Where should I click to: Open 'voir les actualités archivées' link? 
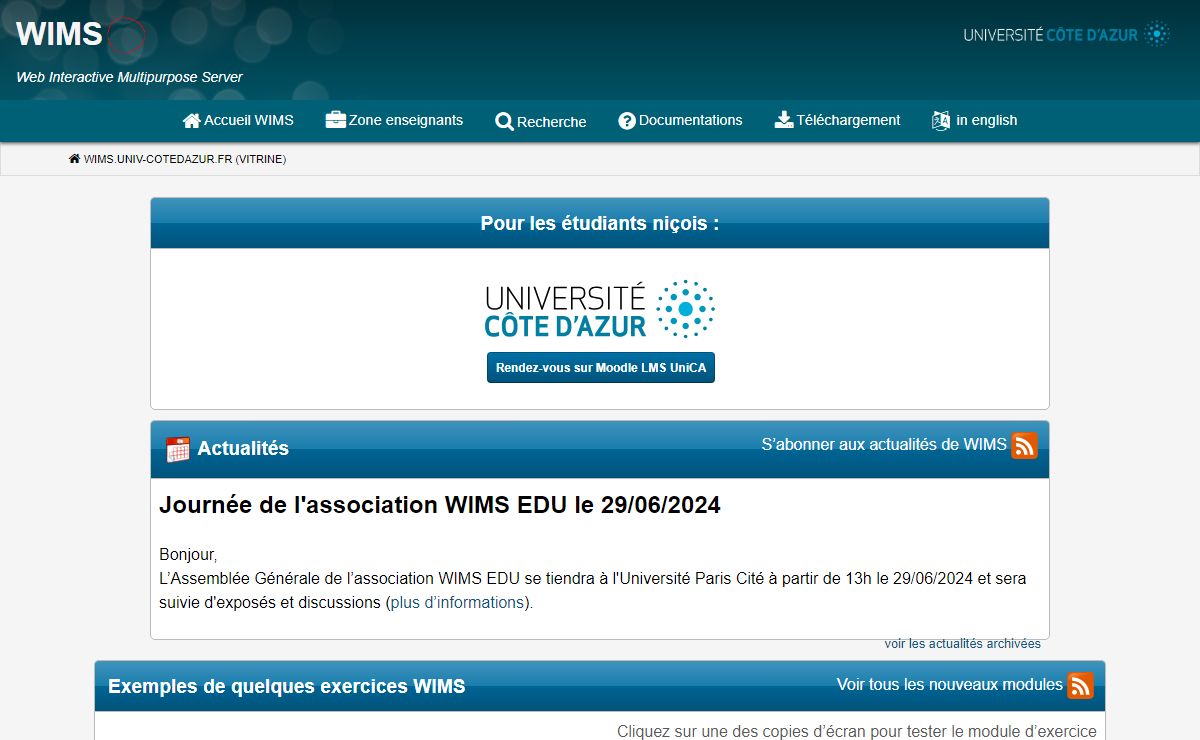[x=963, y=644]
